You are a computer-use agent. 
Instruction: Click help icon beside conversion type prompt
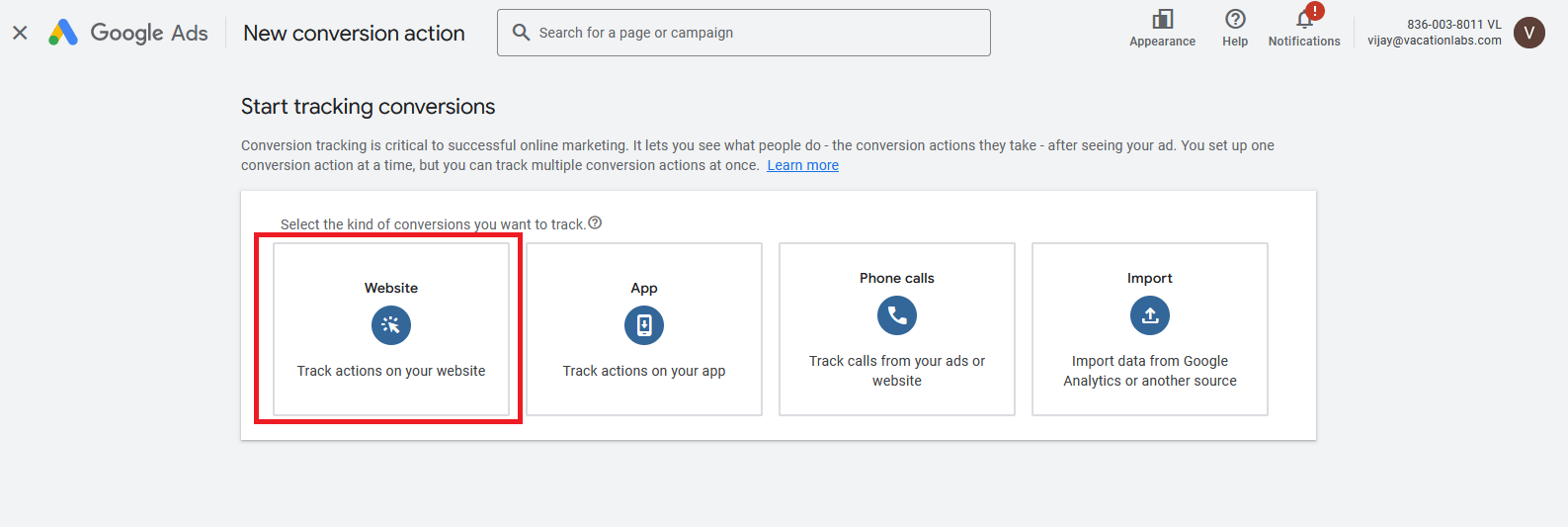(595, 223)
